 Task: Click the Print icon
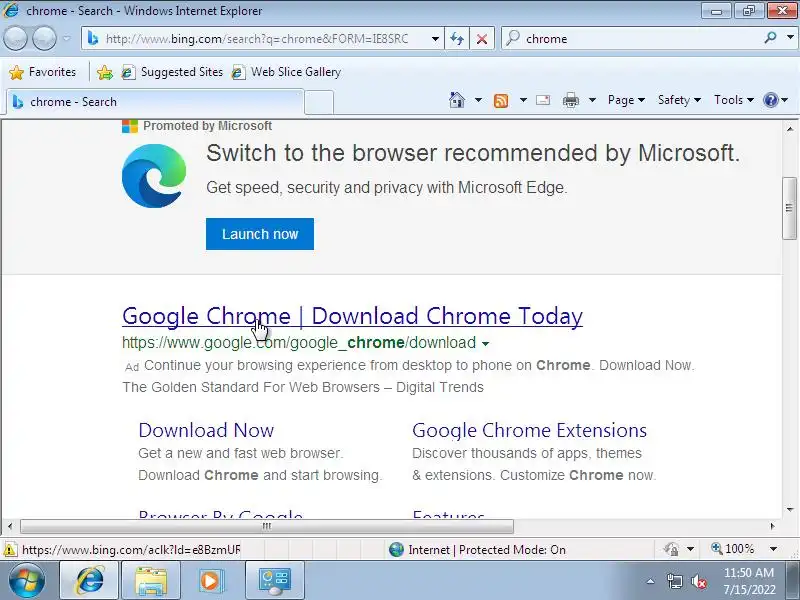coord(570,101)
